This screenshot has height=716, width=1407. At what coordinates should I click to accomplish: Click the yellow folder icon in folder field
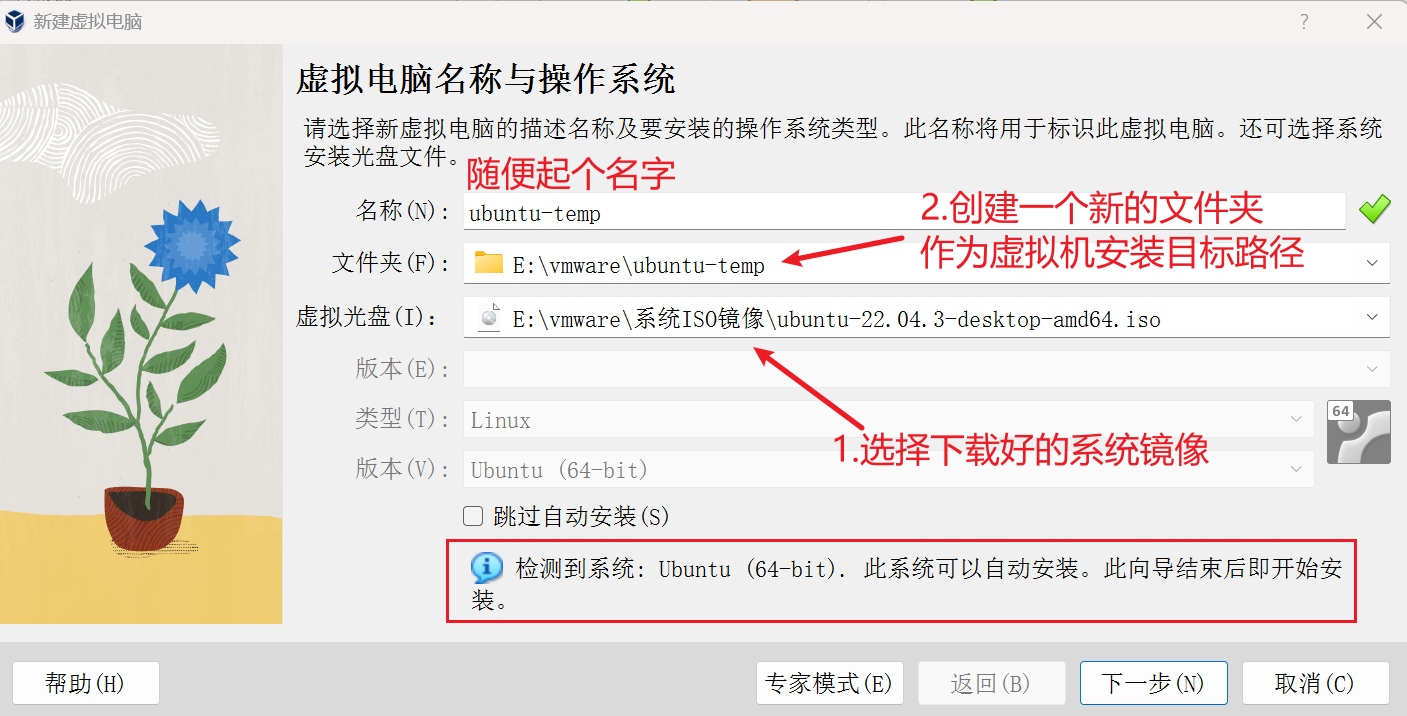[489, 263]
